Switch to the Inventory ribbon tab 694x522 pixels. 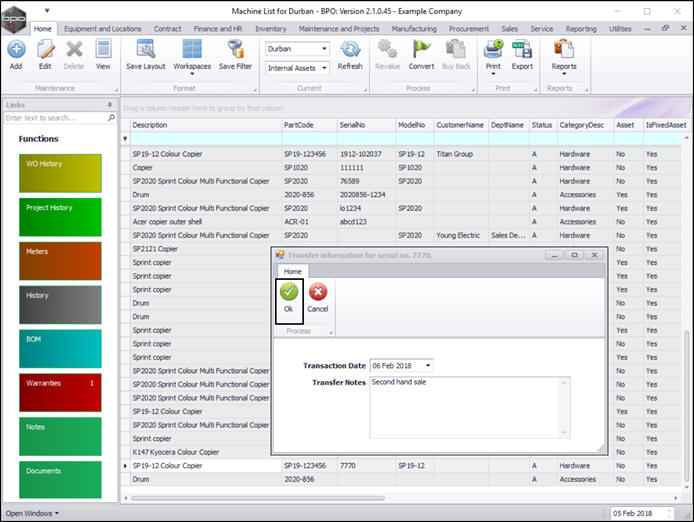[270, 29]
